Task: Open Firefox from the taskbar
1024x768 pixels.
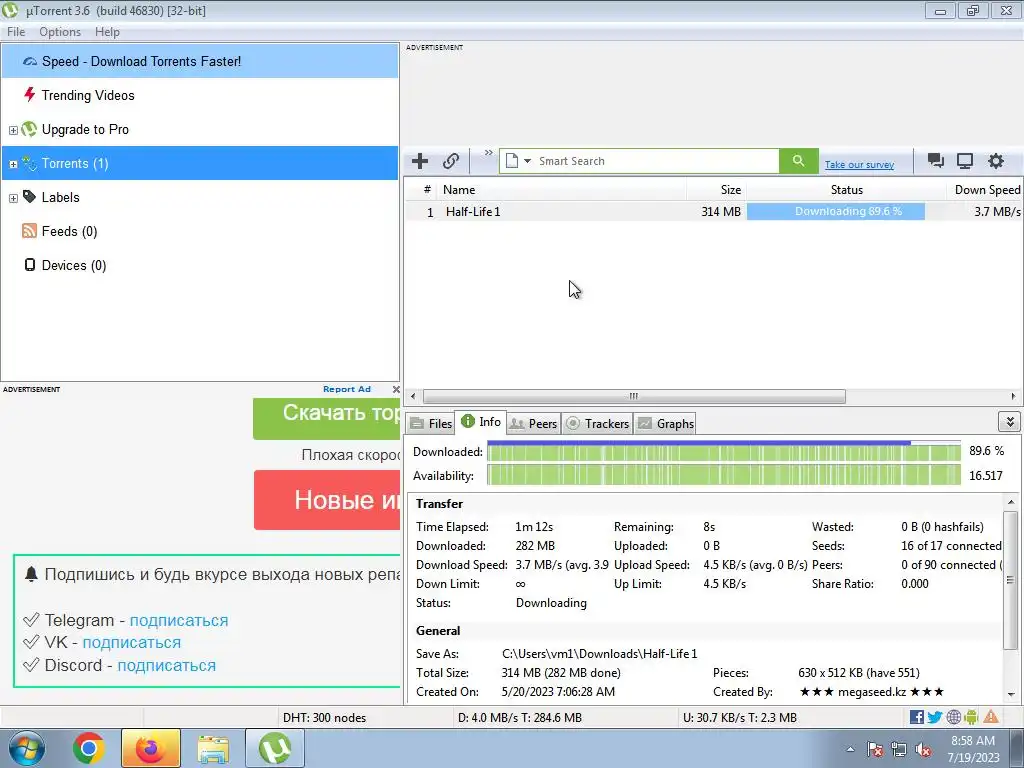Action: pyautogui.click(x=150, y=748)
